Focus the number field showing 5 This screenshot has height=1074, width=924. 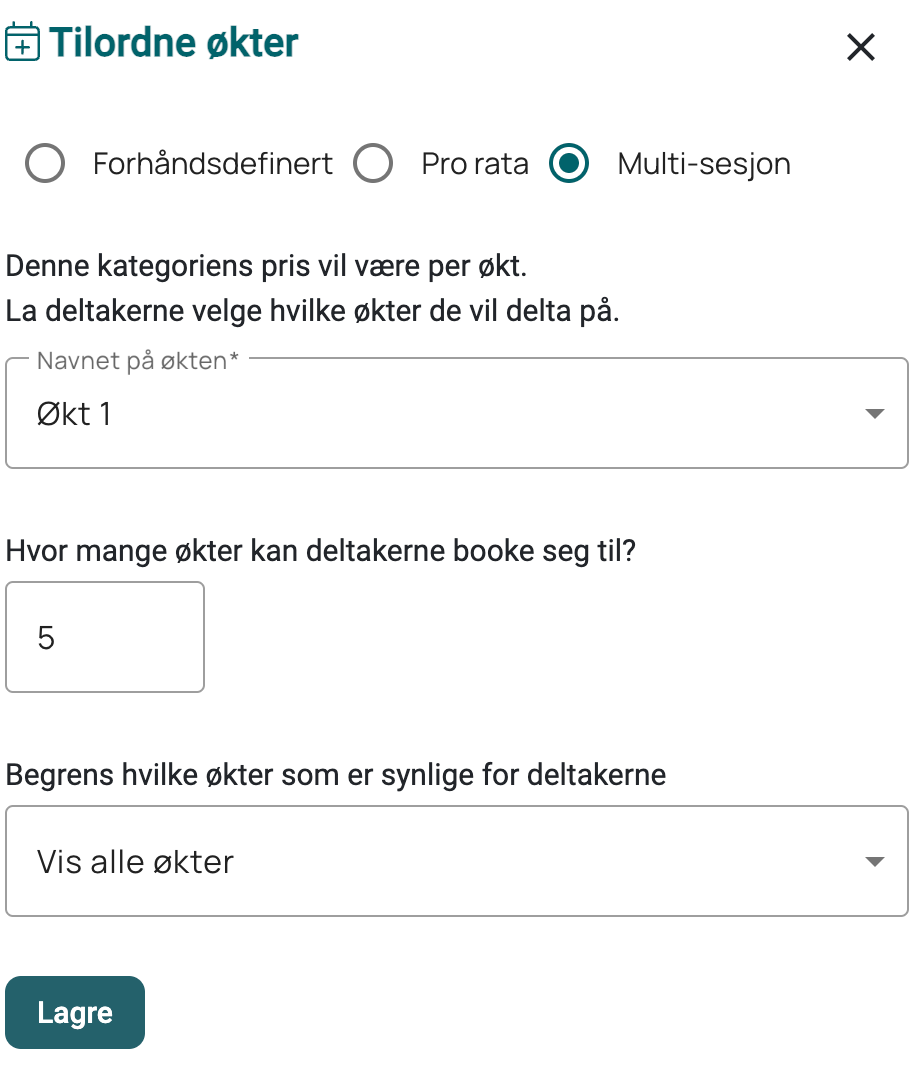(105, 637)
